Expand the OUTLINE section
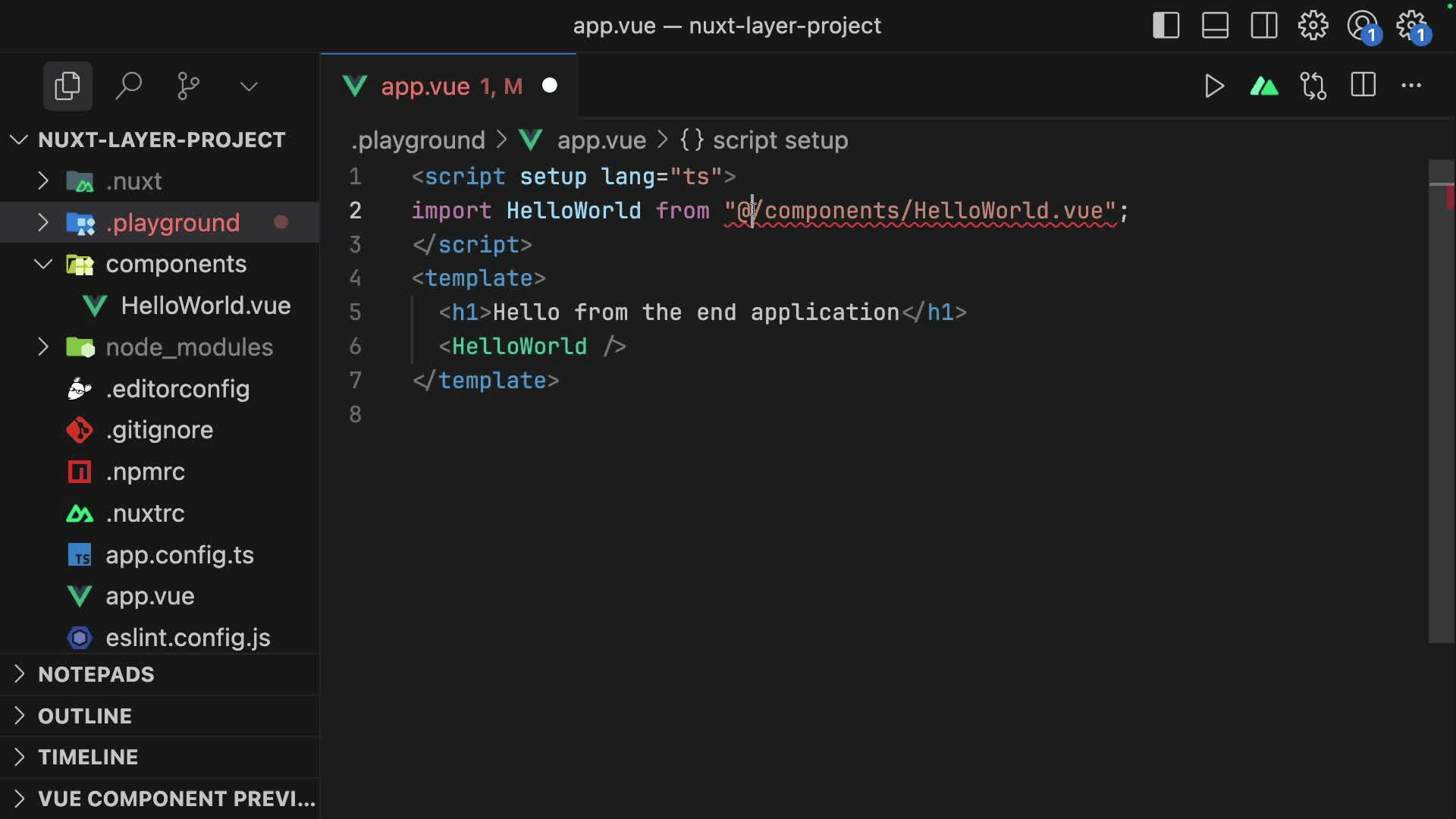The height and width of the screenshot is (819, 1456). tap(85, 716)
